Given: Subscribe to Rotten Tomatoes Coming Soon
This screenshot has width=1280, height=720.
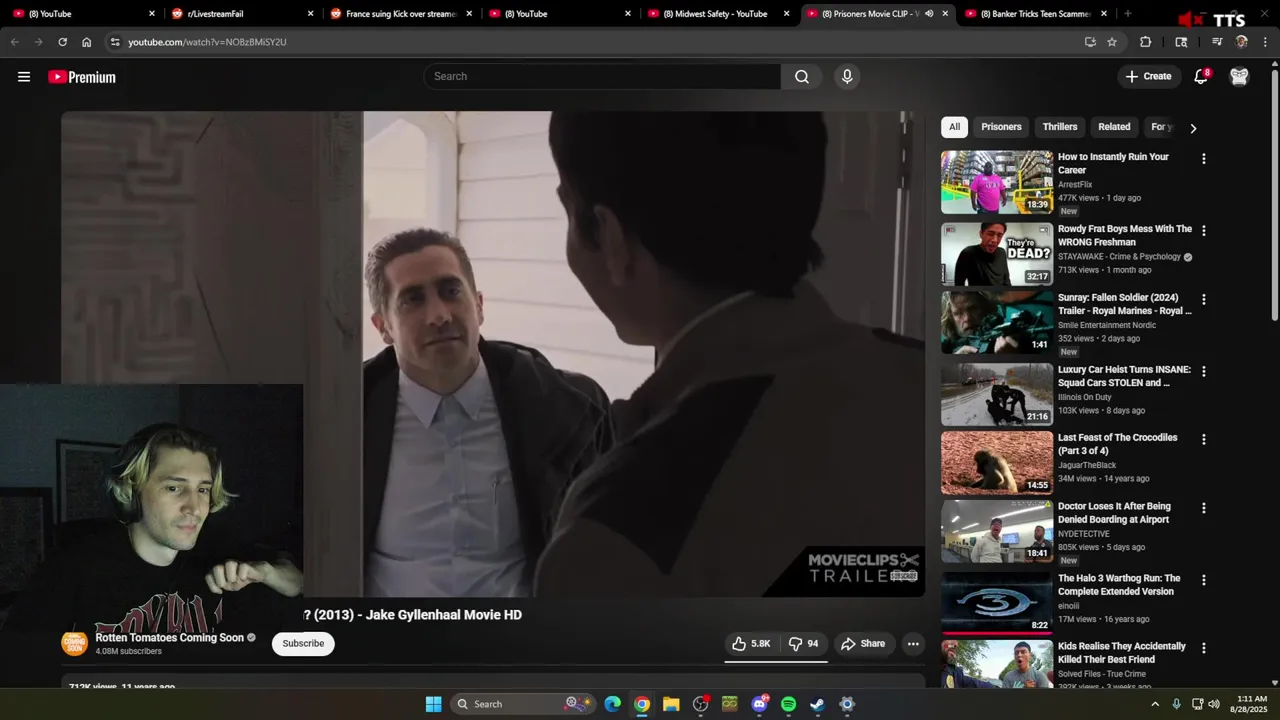Looking at the screenshot, I should point(303,644).
